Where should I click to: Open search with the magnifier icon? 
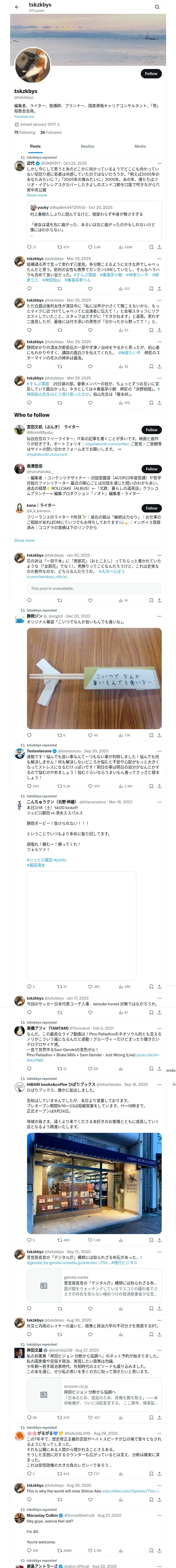point(157,7)
